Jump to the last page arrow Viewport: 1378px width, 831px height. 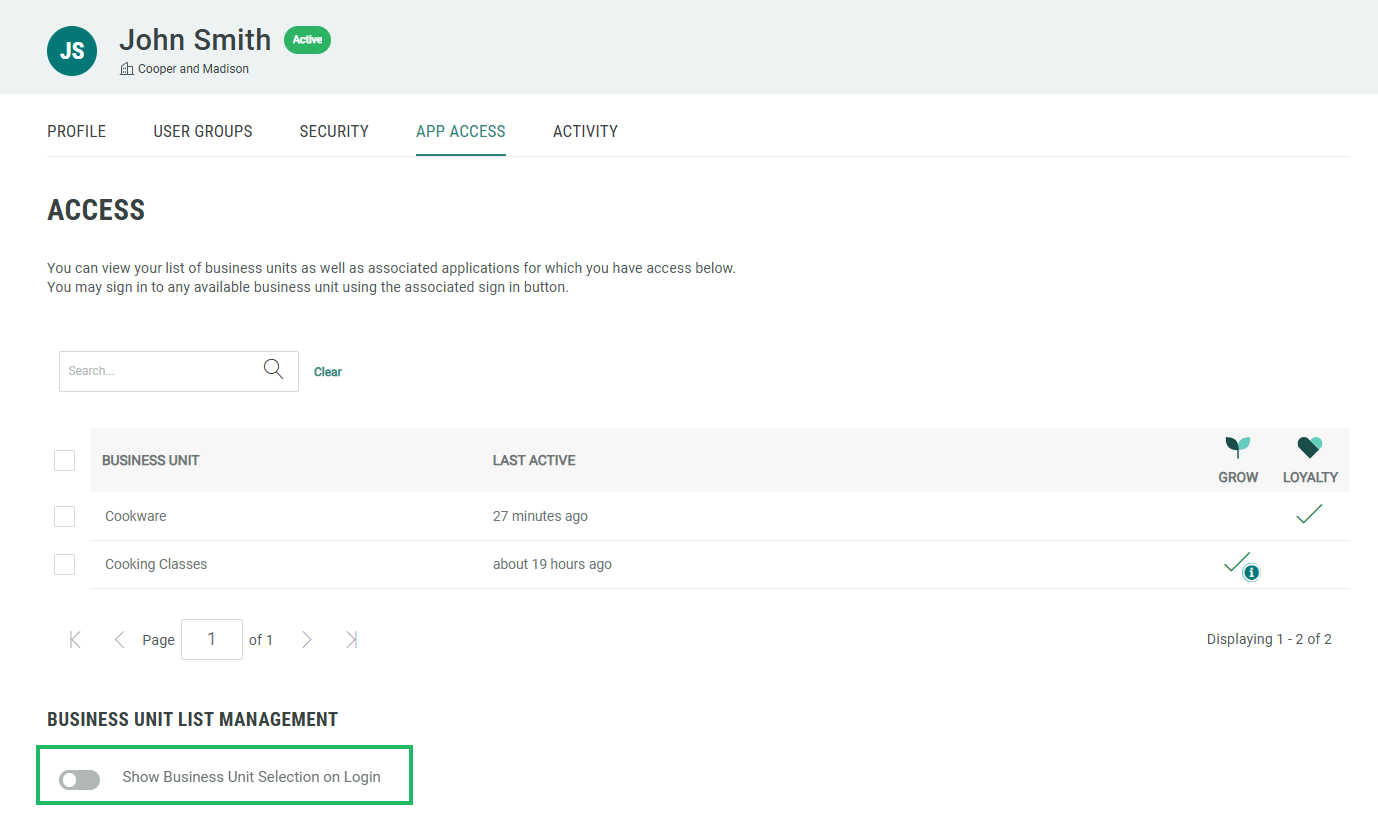point(351,640)
